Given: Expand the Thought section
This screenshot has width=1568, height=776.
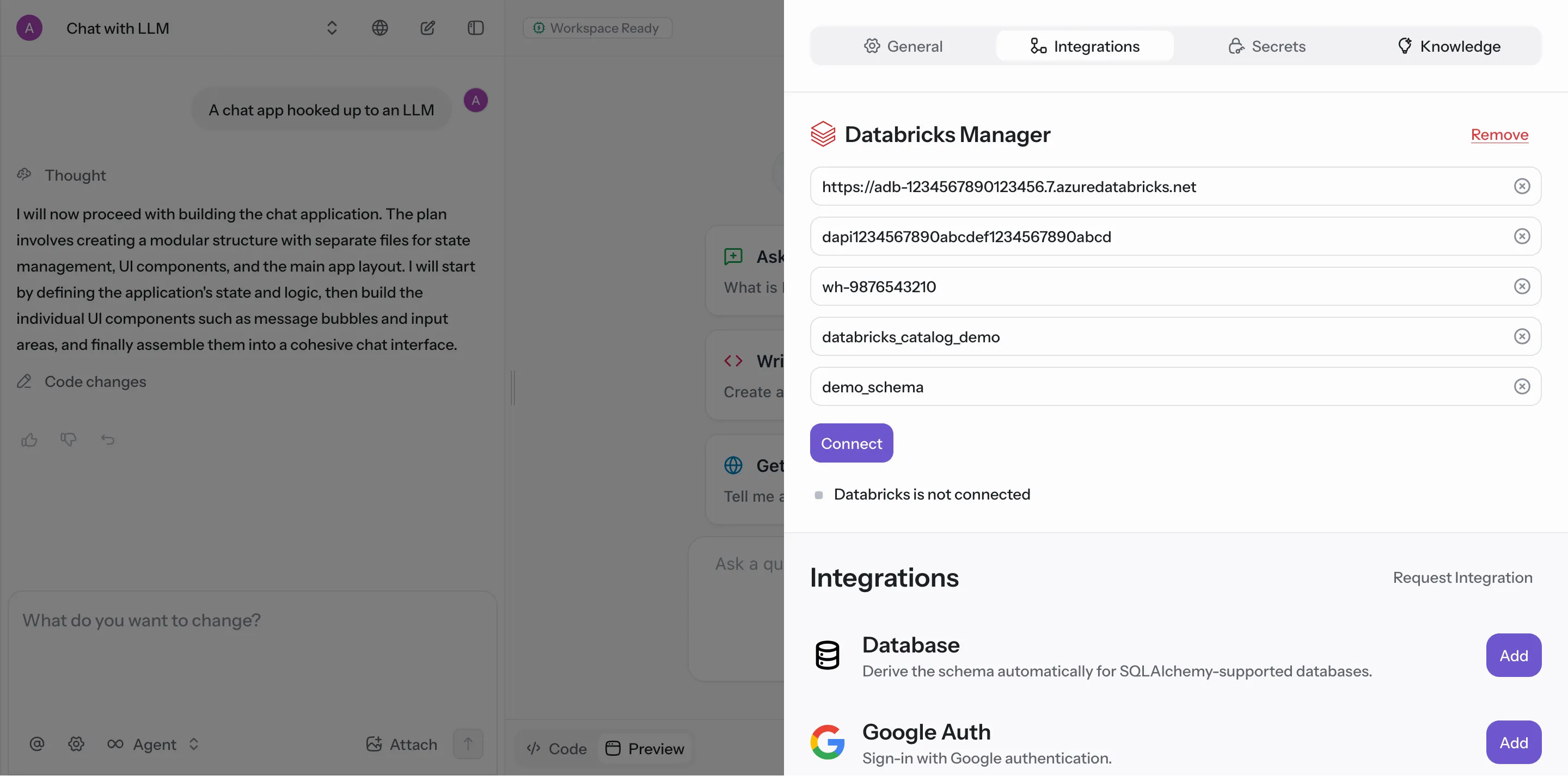Looking at the screenshot, I should coord(75,175).
